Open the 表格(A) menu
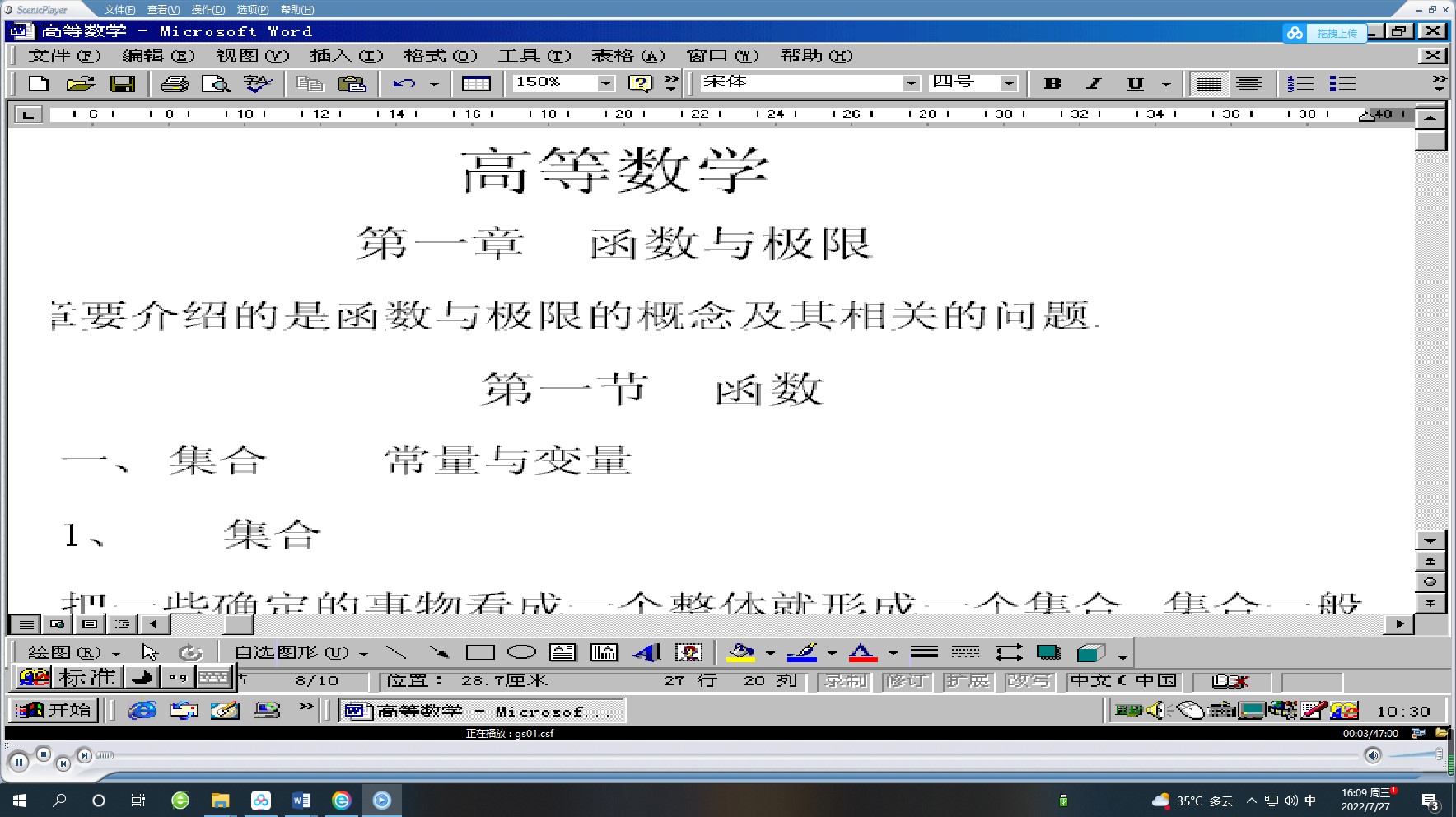 (x=628, y=55)
